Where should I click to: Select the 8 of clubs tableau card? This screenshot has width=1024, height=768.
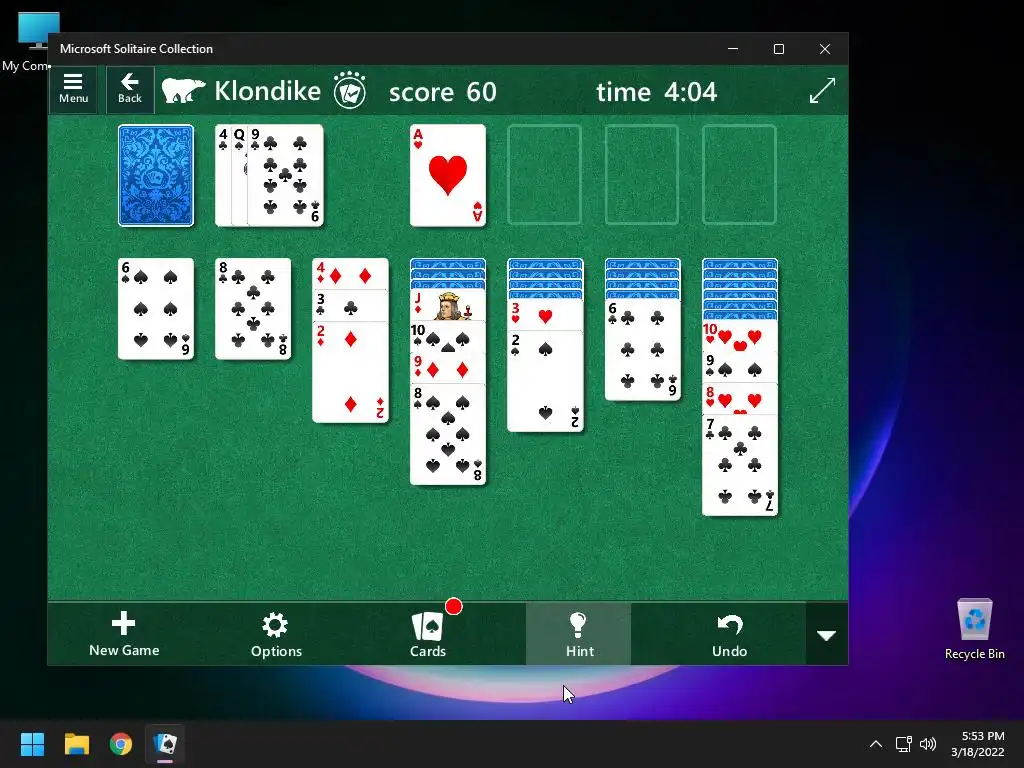(253, 309)
